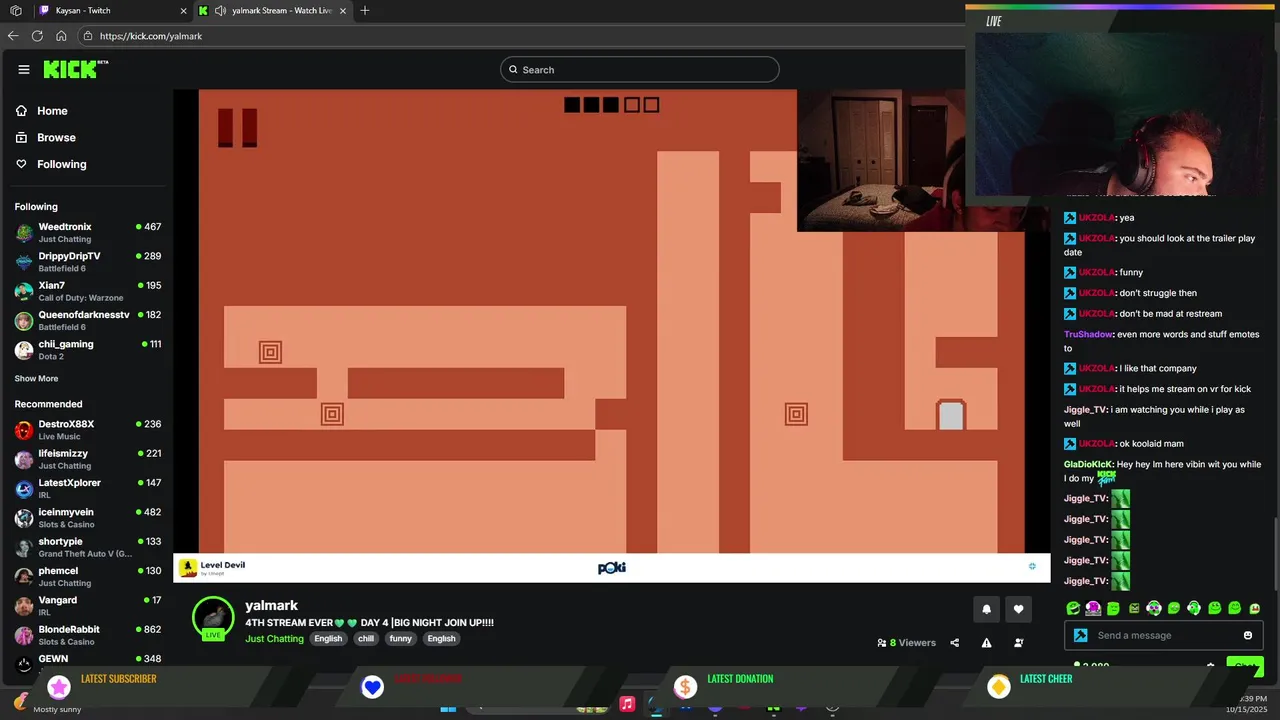Open LatestXplorer recommended channel
1280x720 pixels.
[88, 489]
